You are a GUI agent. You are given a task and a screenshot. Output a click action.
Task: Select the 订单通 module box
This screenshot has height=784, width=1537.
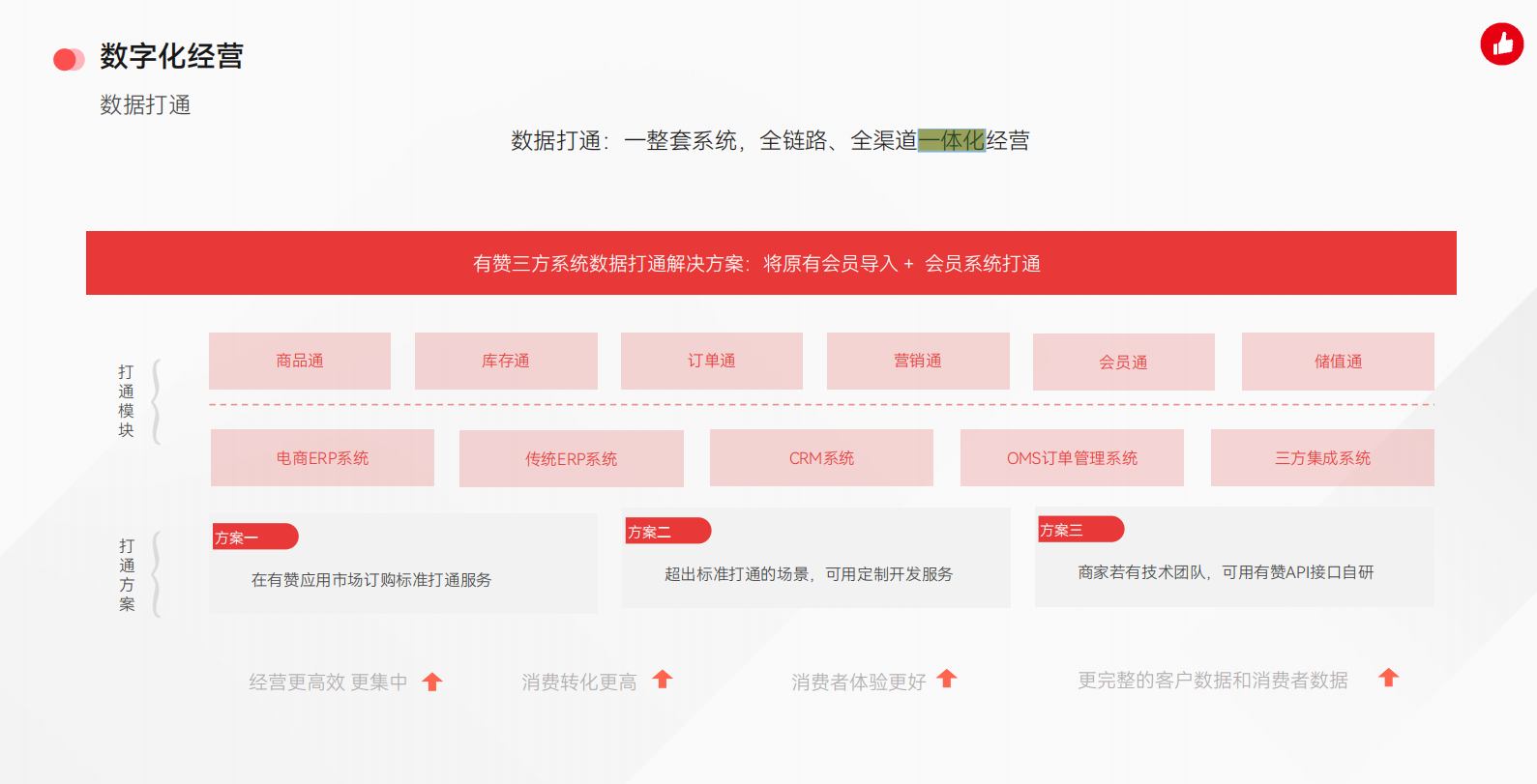point(712,361)
